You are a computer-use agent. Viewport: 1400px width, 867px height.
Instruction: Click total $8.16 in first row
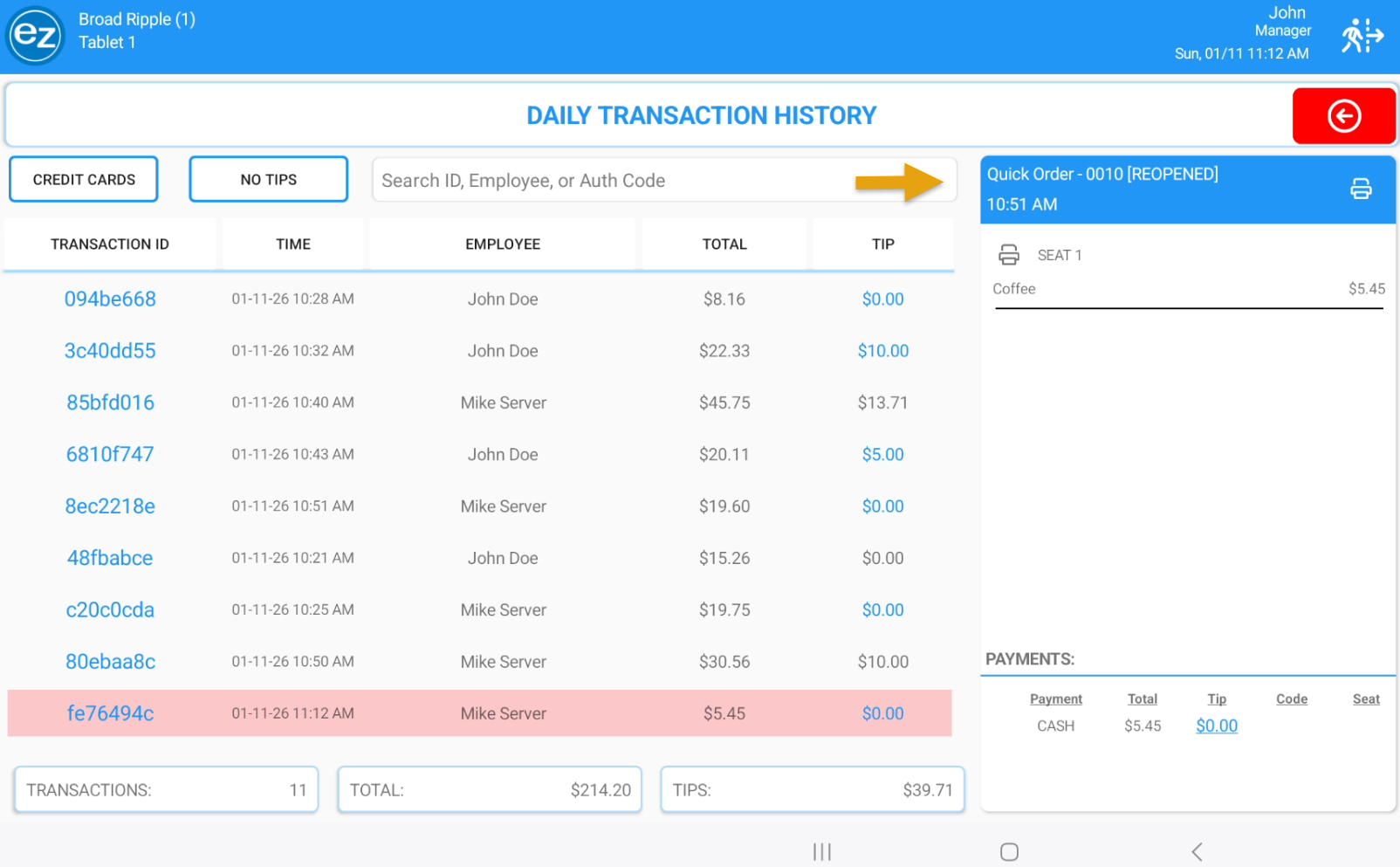724,299
